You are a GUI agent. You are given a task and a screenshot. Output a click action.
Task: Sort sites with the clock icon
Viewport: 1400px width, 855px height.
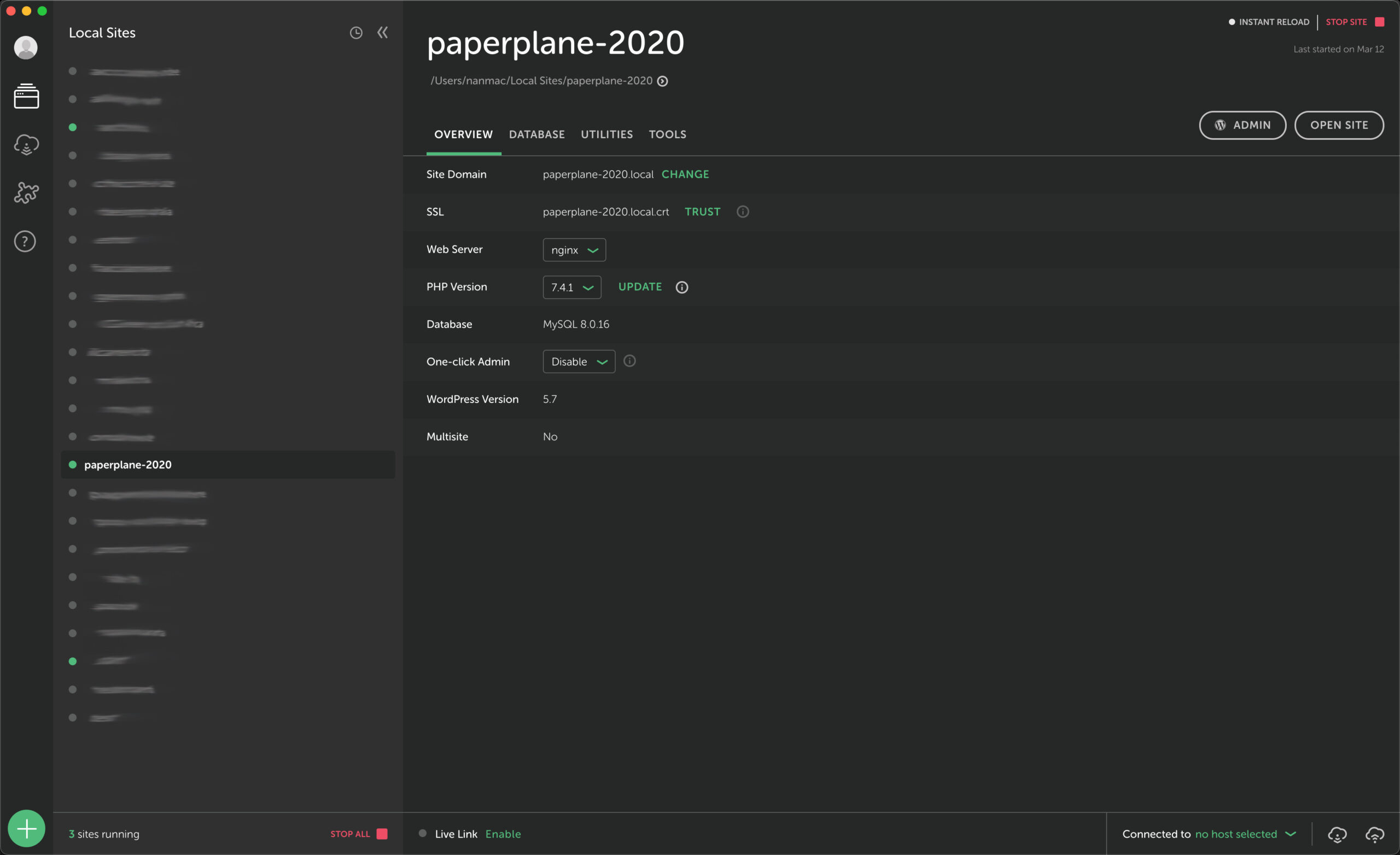click(356, 33)
